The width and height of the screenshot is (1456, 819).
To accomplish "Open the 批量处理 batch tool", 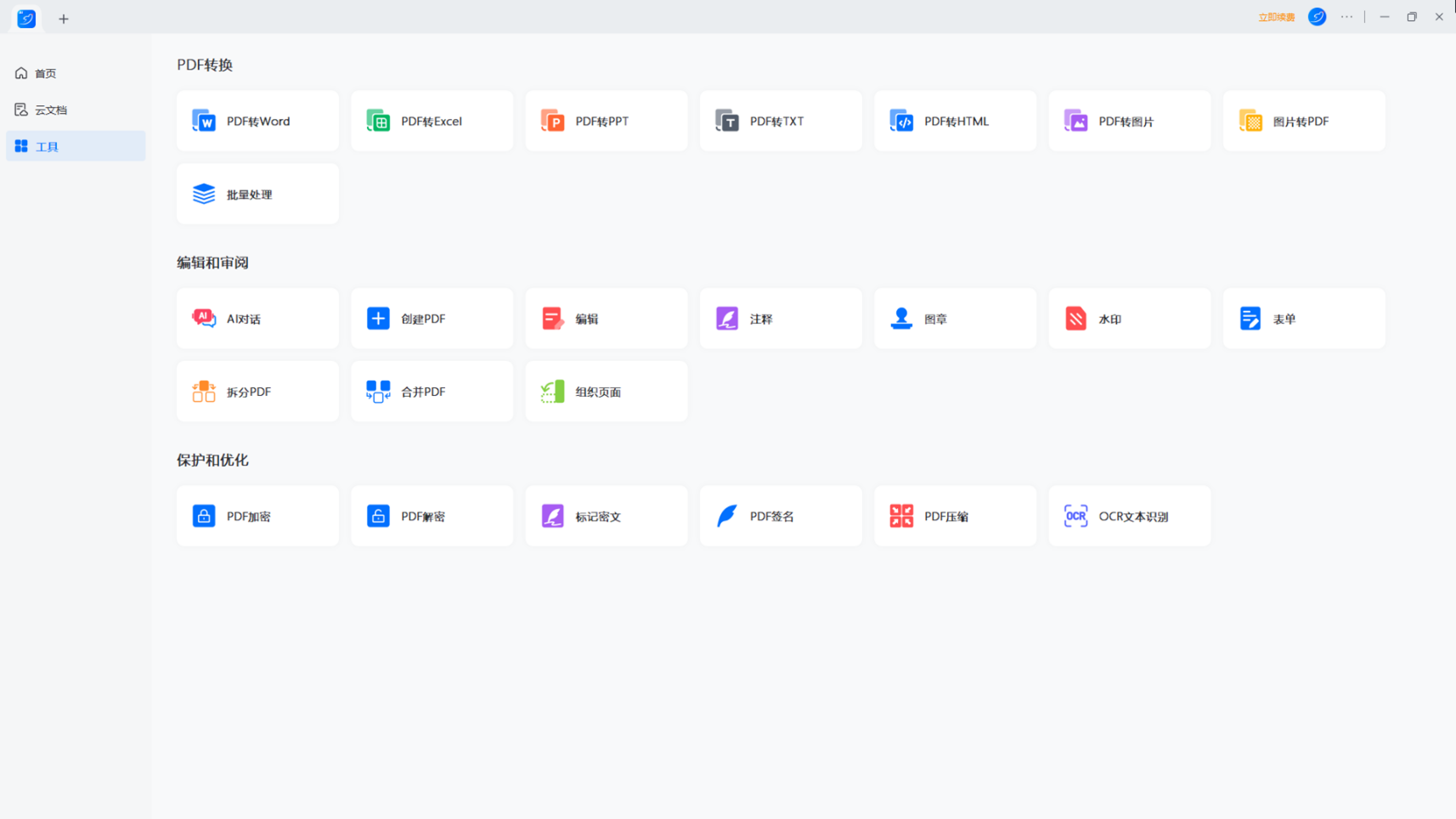I will coord(257,195).
